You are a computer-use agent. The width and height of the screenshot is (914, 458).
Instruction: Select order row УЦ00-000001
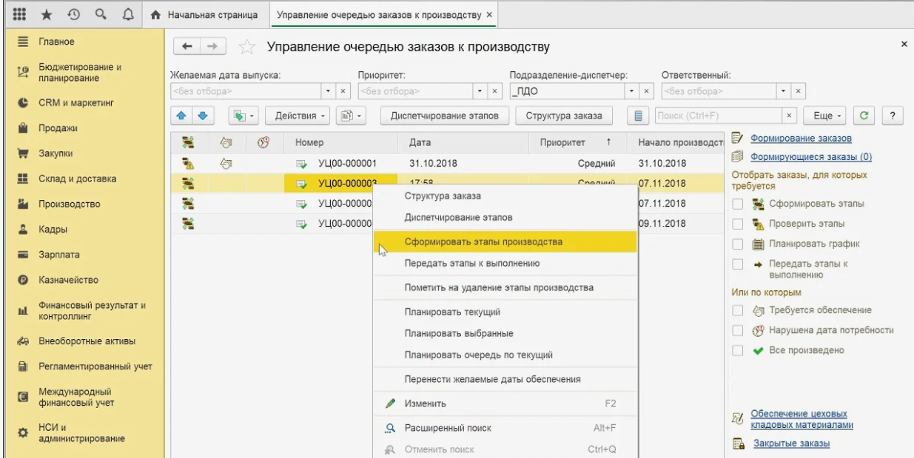(448, 164)
